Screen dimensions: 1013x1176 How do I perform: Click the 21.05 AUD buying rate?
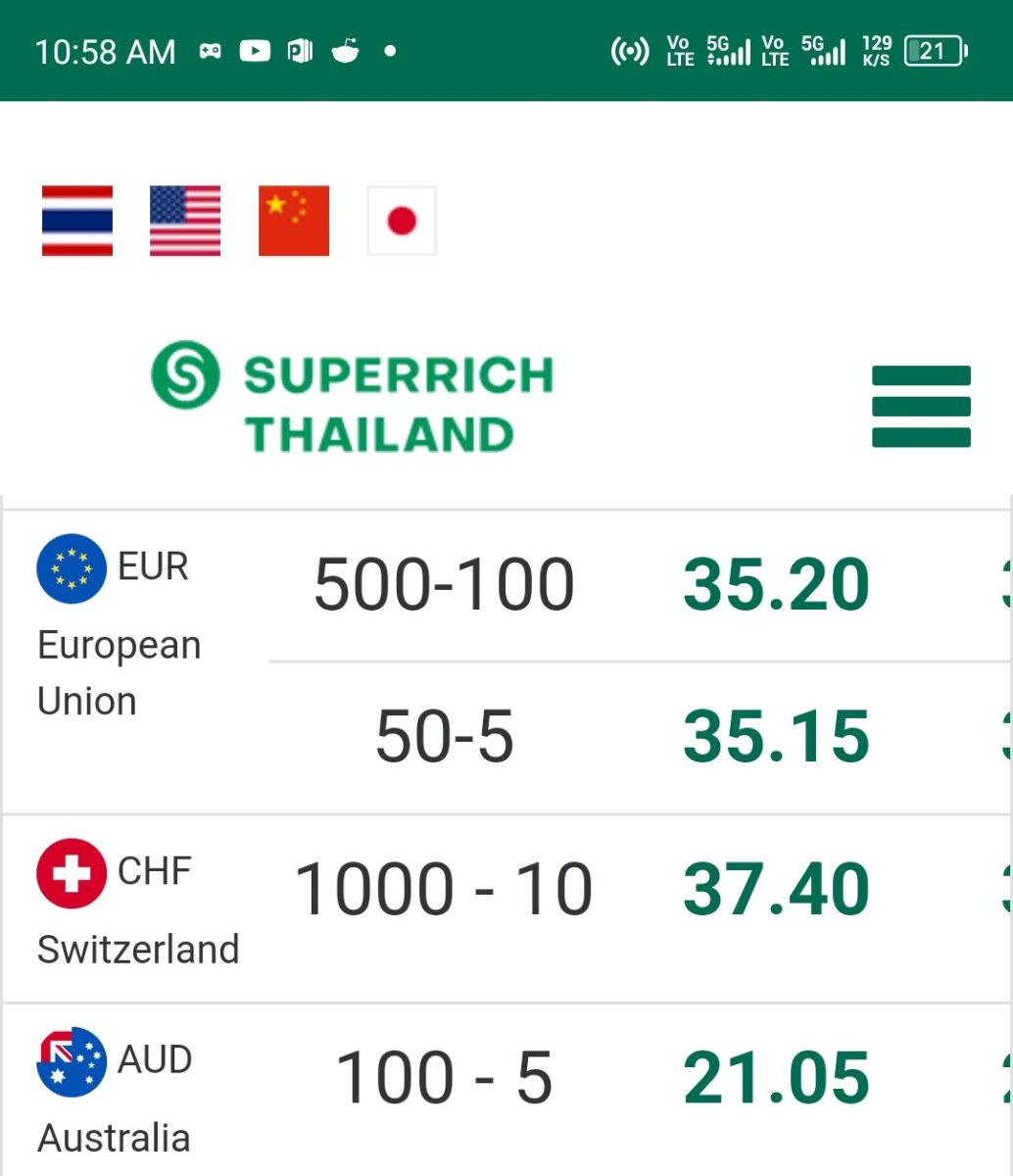776,1078
